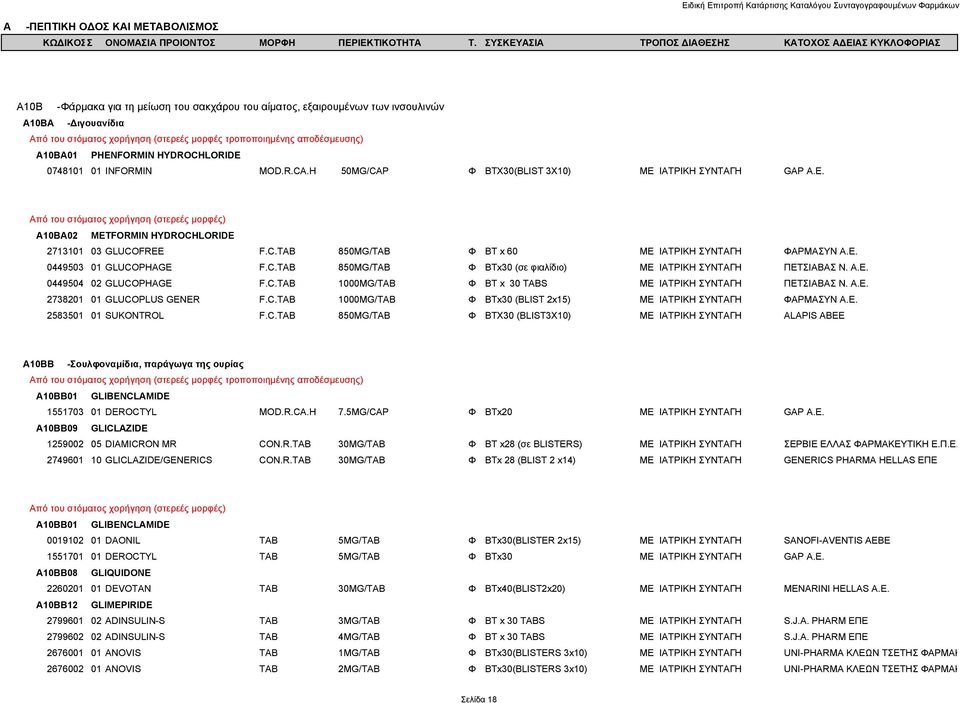Click the 50MG/CAP strength value
The width and height of the screenshot is (960, 703).
coord(364,171)
